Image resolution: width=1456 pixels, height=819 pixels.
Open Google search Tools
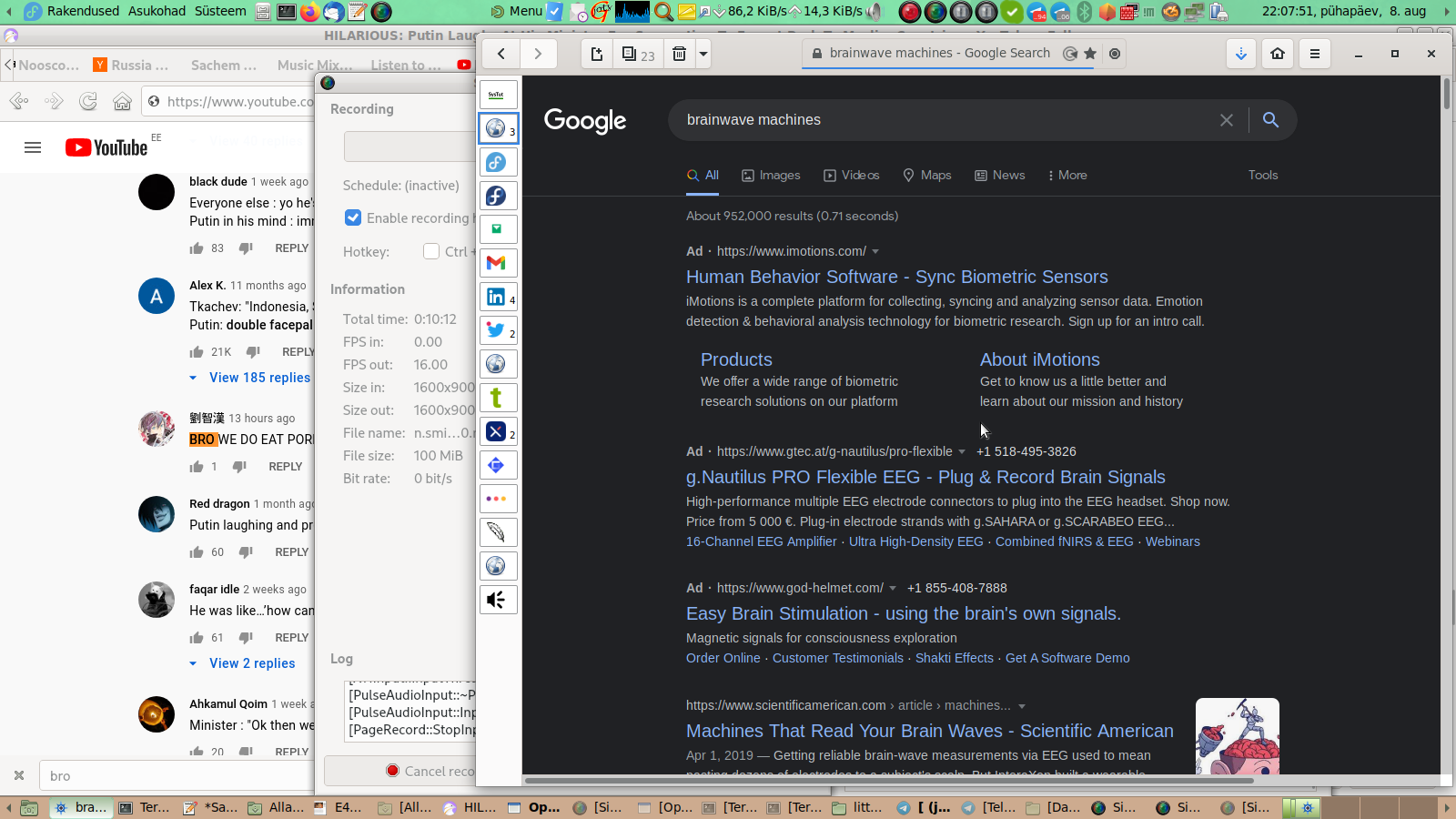click(x=1263, y=176)
